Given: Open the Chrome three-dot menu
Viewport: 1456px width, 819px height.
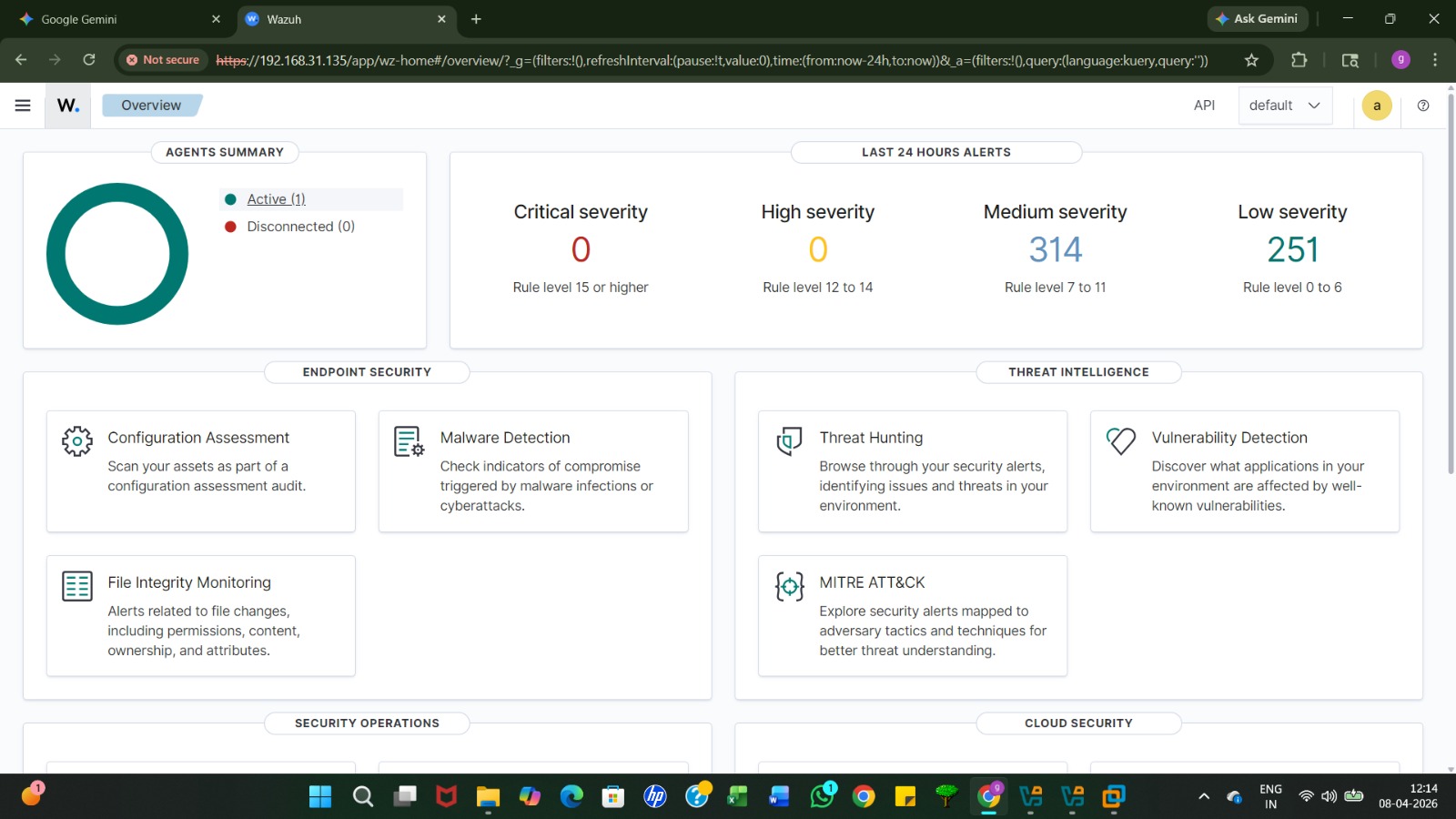Looking at the screenshot, I should coord(1435,60).
